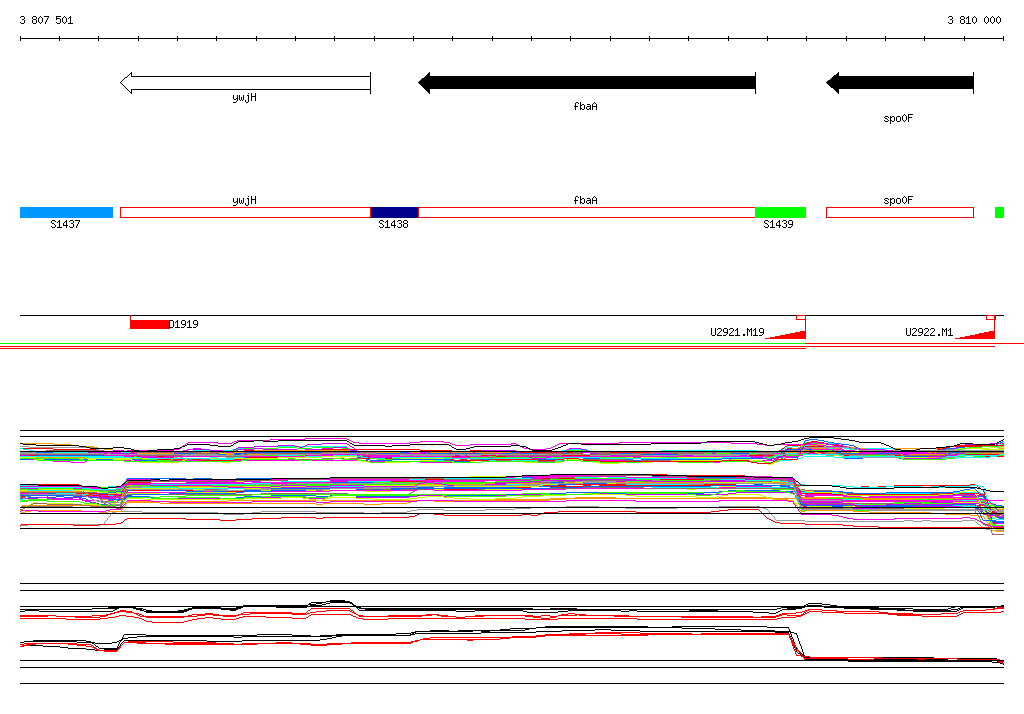Click the fbaA label above segment bar

(x=585, y=201)
